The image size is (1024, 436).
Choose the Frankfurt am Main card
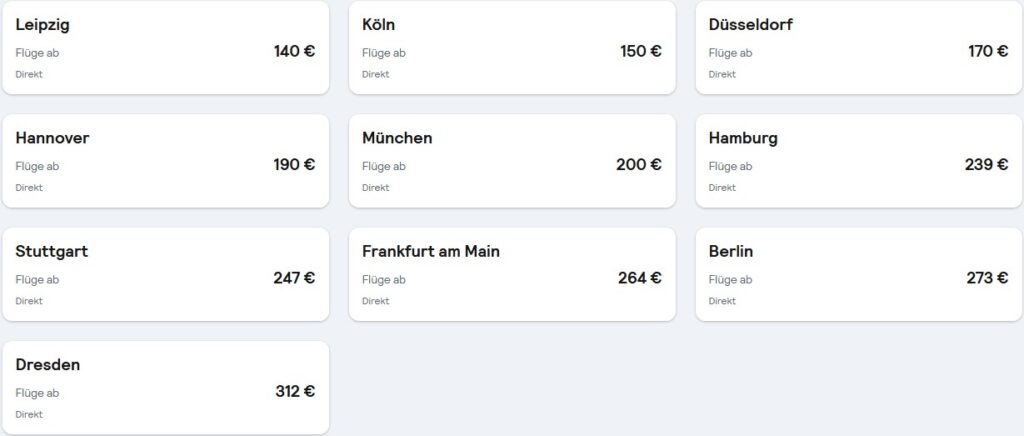pyautogui.click(x=512, y=274)
